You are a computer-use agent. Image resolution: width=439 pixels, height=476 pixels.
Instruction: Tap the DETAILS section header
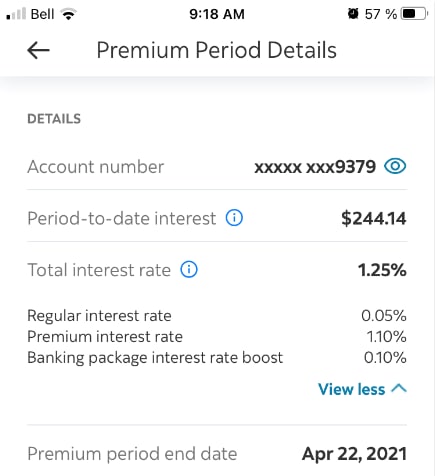click(x=54, y=119)
